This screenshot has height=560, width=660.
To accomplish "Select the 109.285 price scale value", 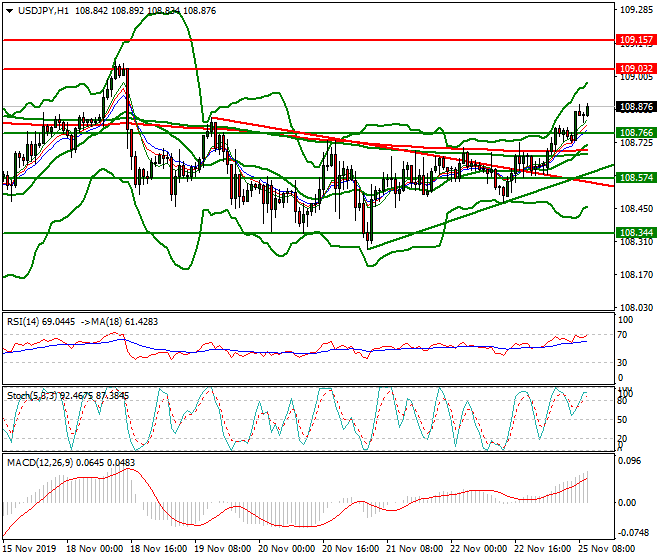I will pos(637,10).
